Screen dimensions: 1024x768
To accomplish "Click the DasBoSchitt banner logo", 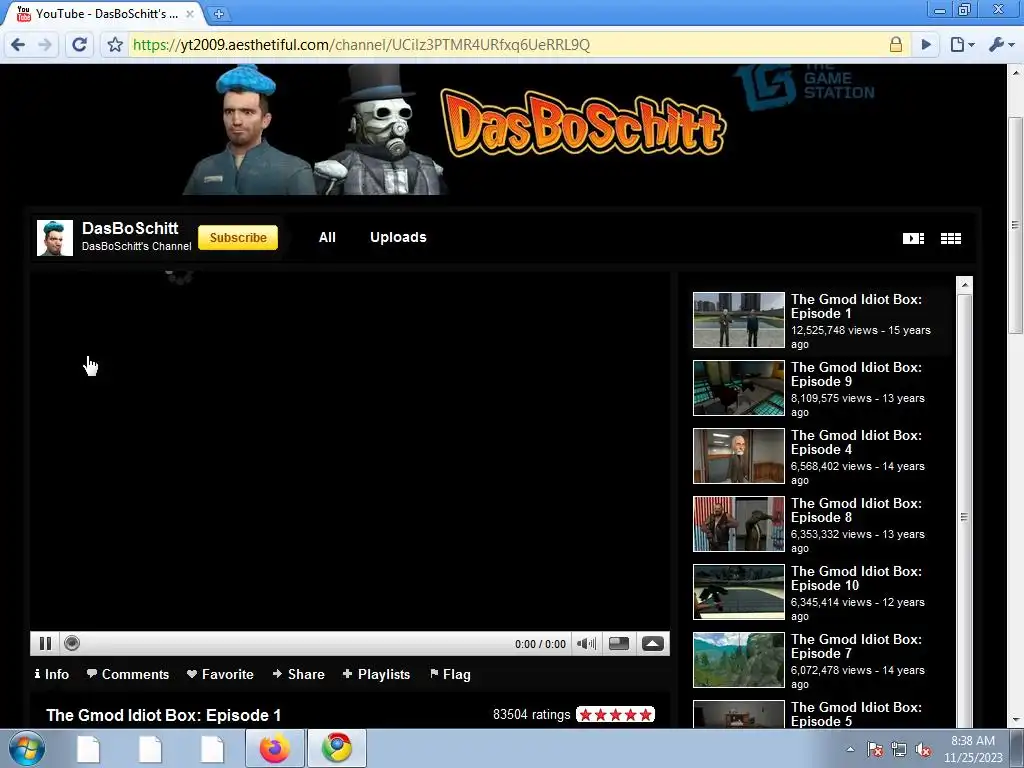I will tap(583, 124).
